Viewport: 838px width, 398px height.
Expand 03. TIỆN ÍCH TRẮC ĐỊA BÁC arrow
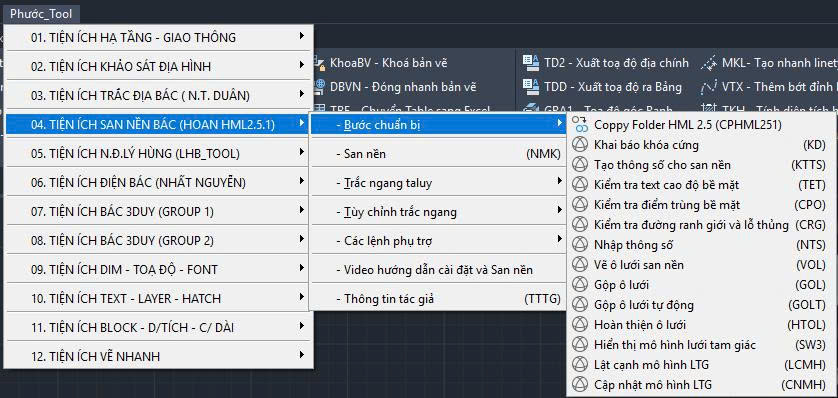[302, 94]
